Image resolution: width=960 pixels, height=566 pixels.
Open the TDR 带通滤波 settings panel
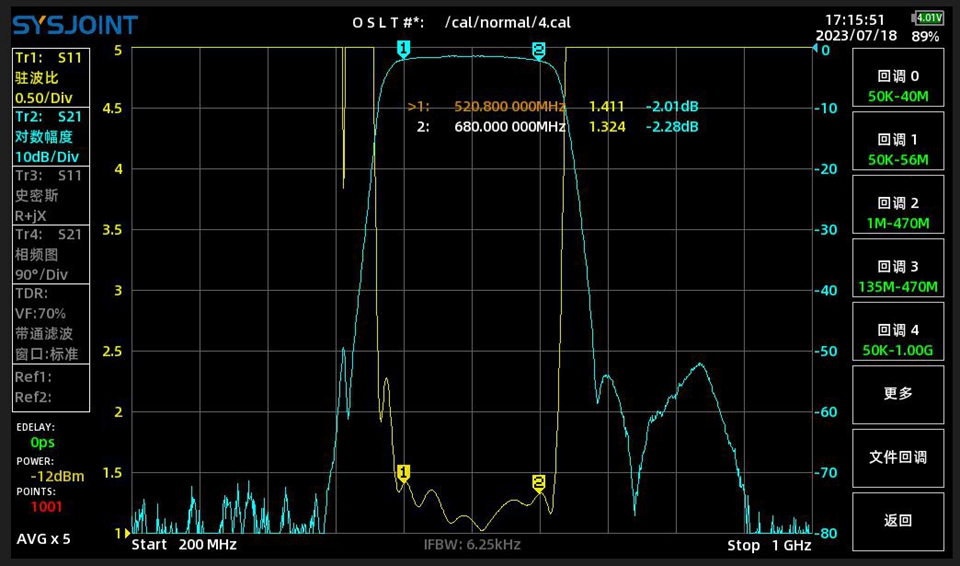[x=50, y=323]
